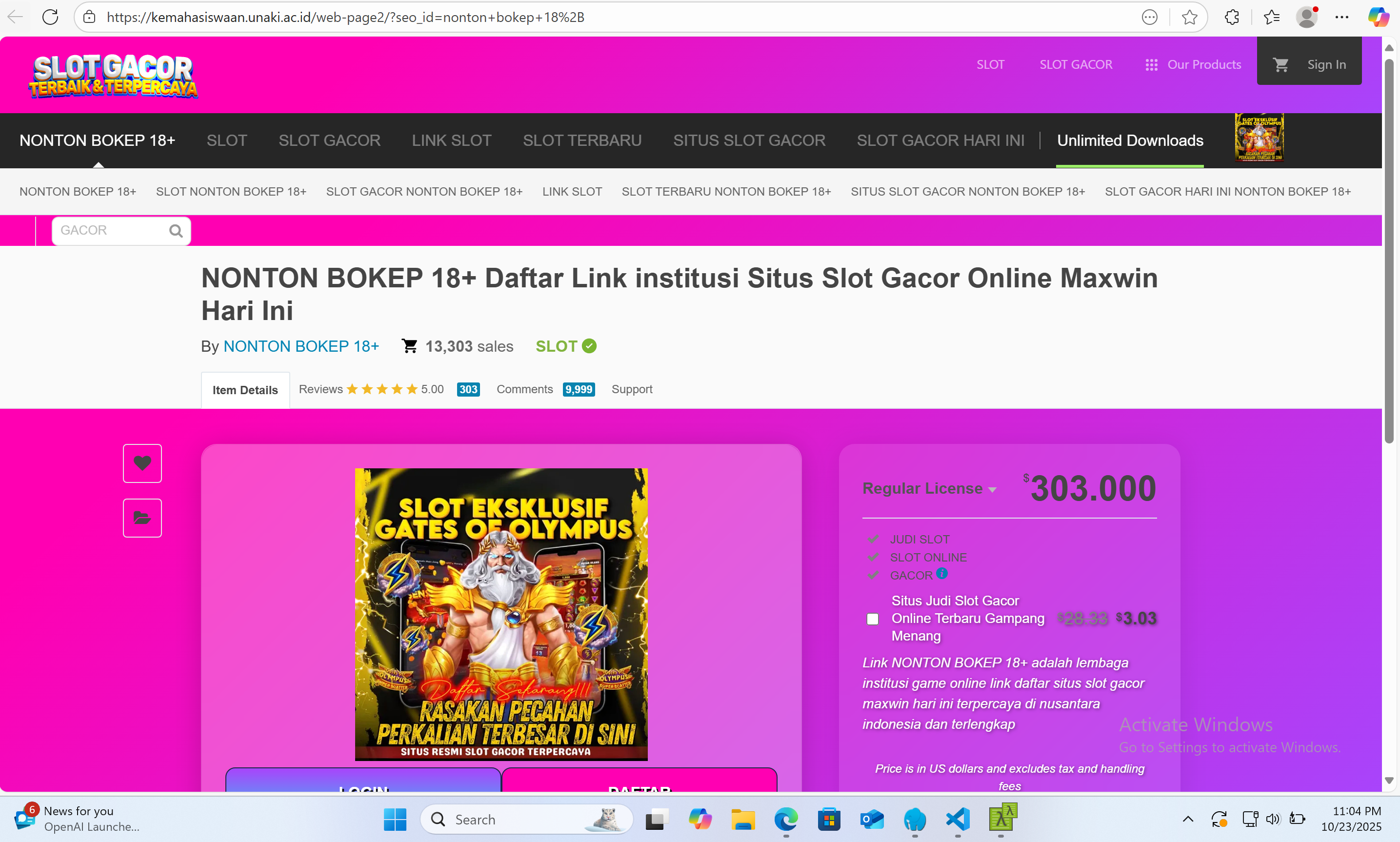The width and height of the screenshot is (1400, 842).
Task: Expand hidden icons chevron in system tray
Action: click(1188, 819)
